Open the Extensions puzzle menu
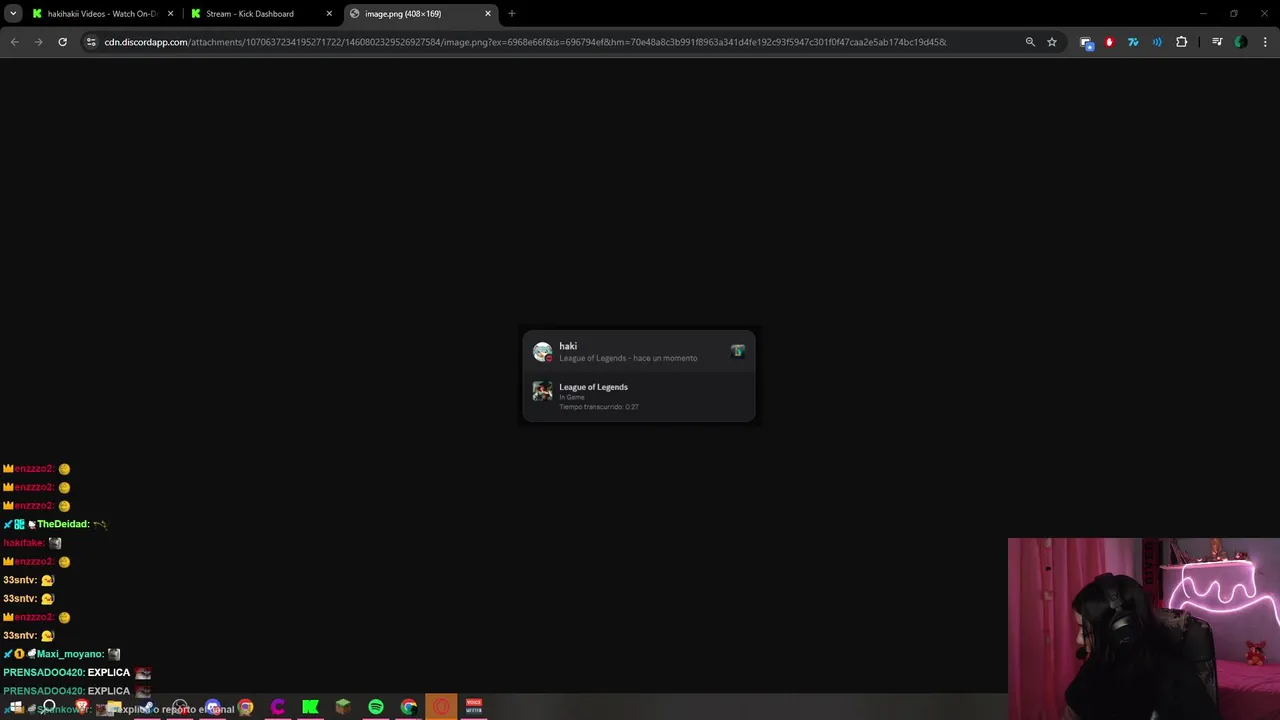 coord(1182,42)
